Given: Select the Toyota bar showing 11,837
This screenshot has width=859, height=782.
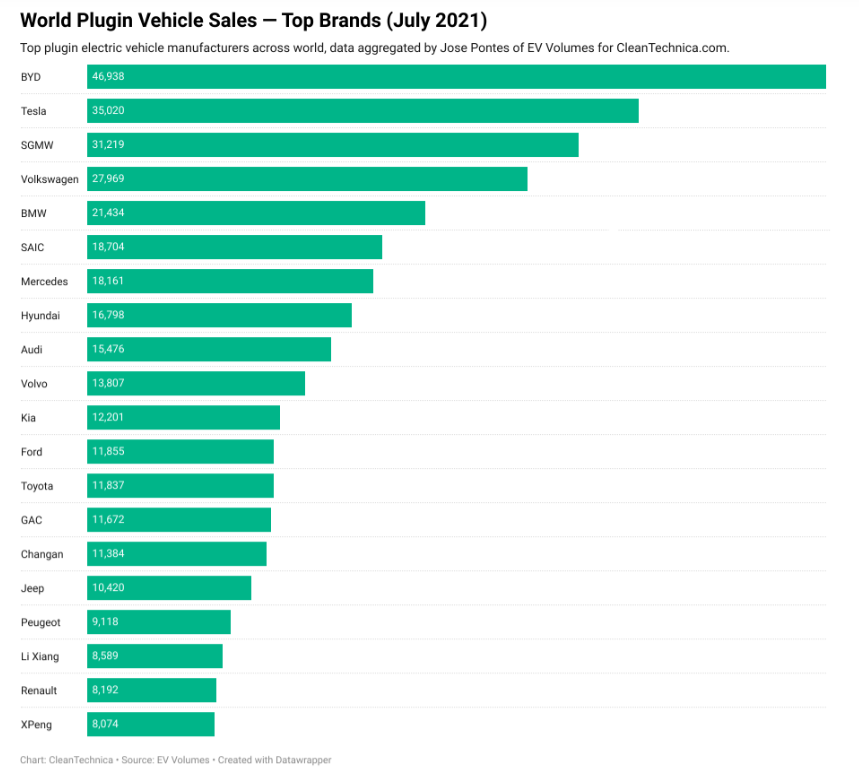Looking at the screenshot, I should coord(180,486).
